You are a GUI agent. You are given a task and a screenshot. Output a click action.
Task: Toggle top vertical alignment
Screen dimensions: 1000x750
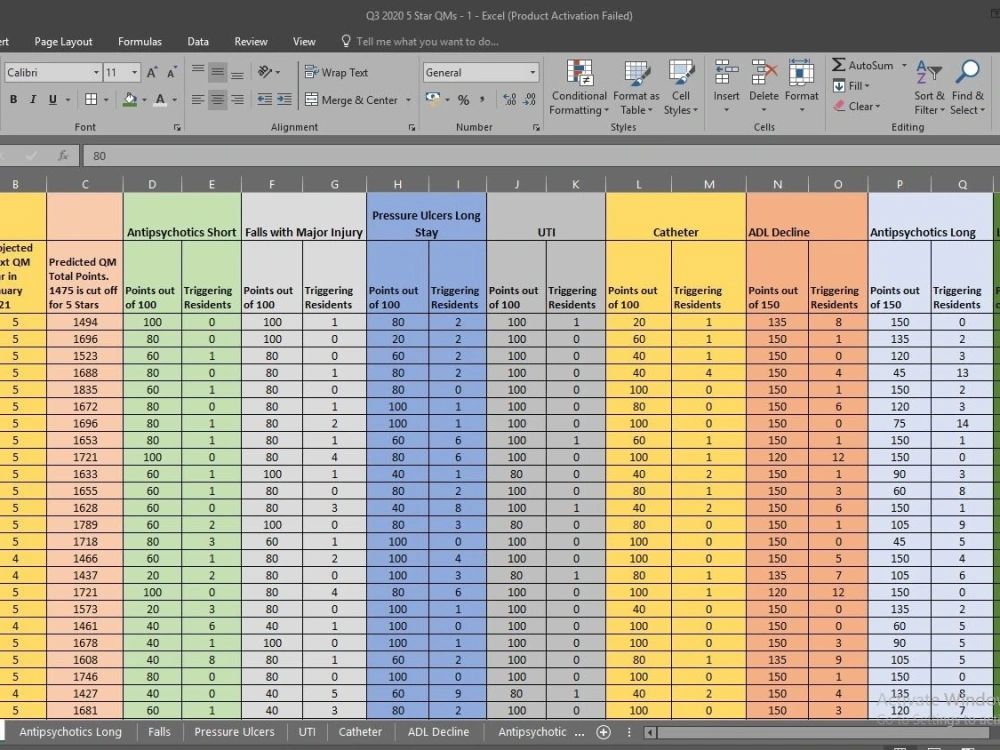tap(198, 72)
